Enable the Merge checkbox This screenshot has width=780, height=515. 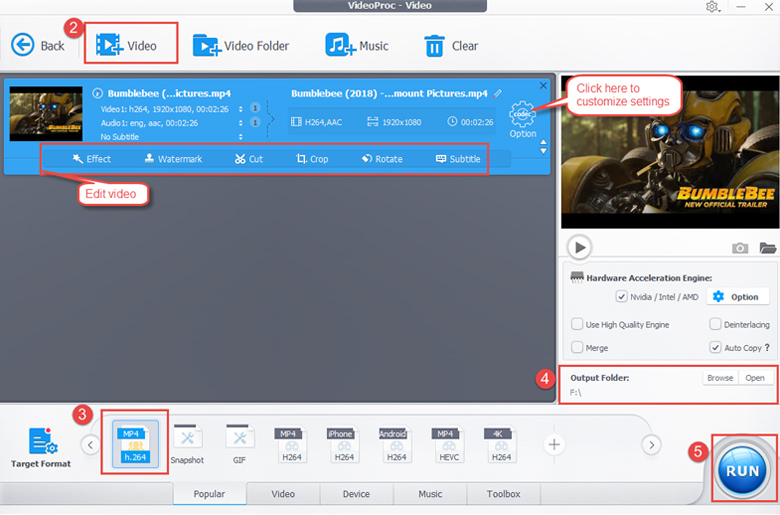click(577, 347)
